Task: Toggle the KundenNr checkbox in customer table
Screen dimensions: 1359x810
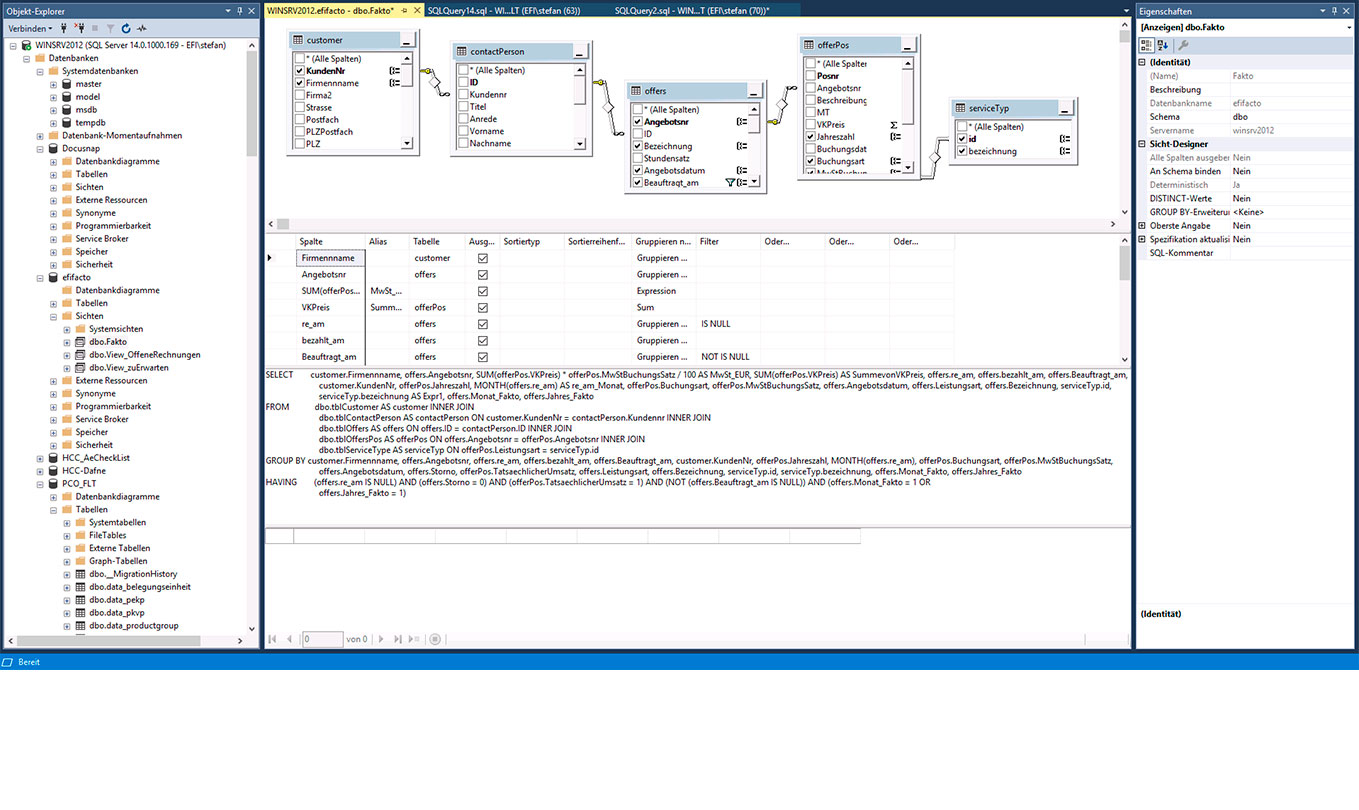Action: [x=300, y=71]
